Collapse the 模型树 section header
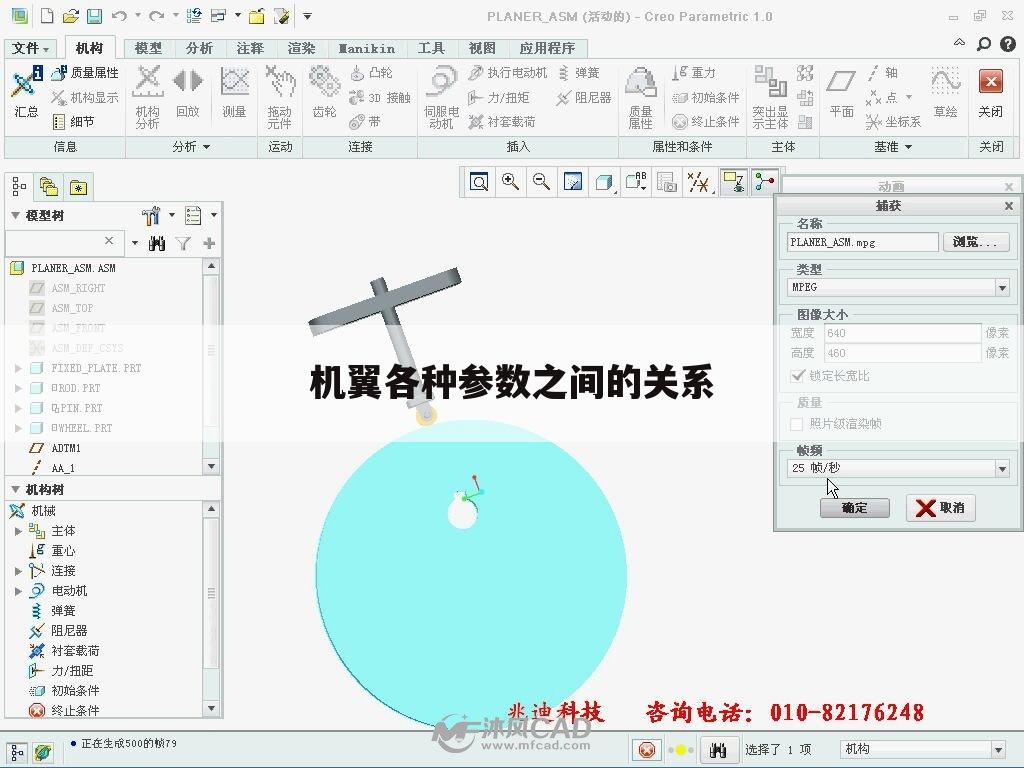Image resolution: width=1024 pixels, height=768 pixels. (x=16, y=215)
